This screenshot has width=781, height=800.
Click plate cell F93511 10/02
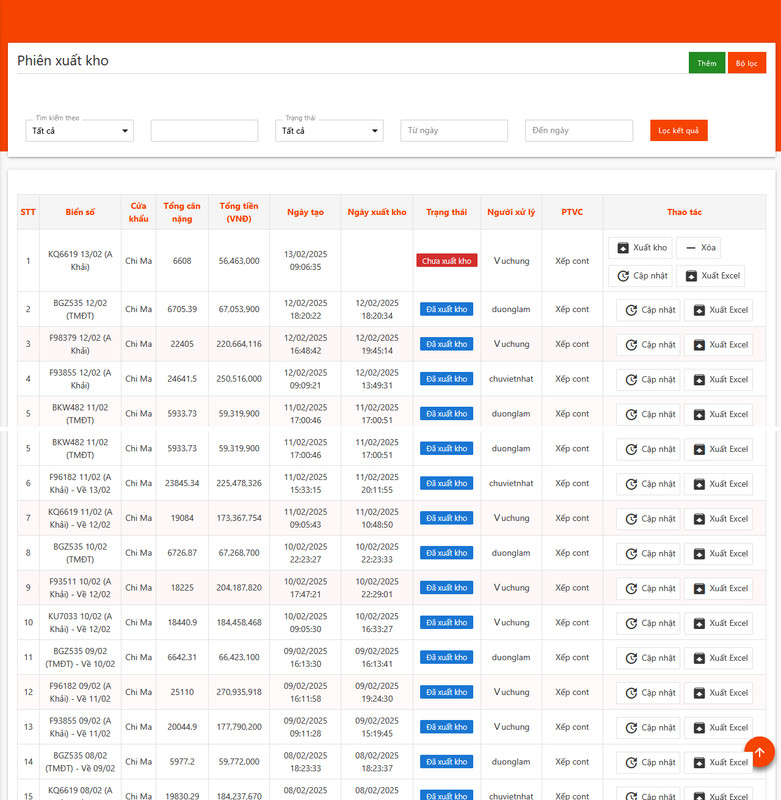point(80,588)
